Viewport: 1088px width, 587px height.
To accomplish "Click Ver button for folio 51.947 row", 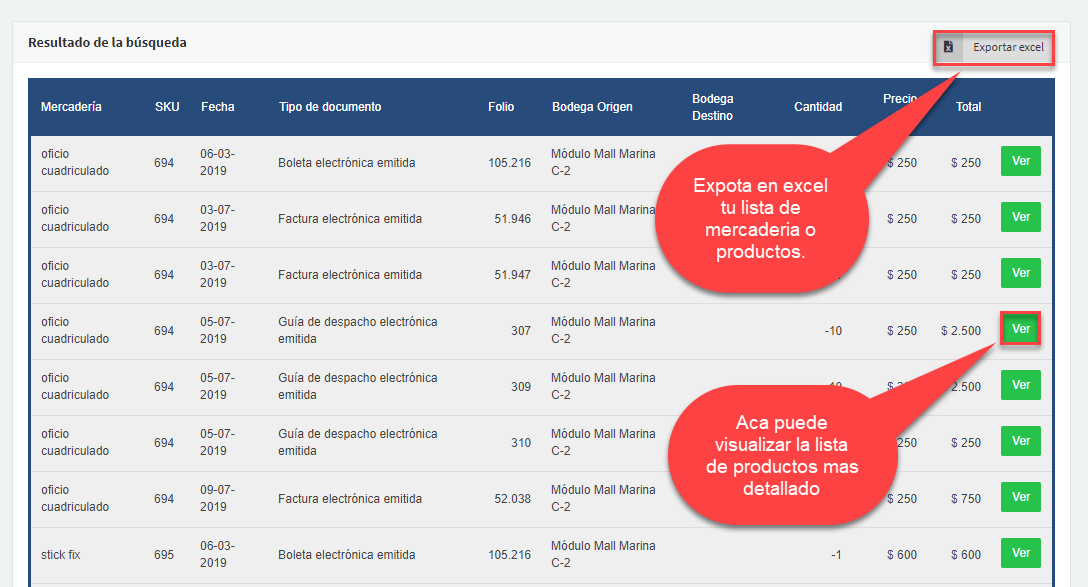I will [x=1020, y=273].
